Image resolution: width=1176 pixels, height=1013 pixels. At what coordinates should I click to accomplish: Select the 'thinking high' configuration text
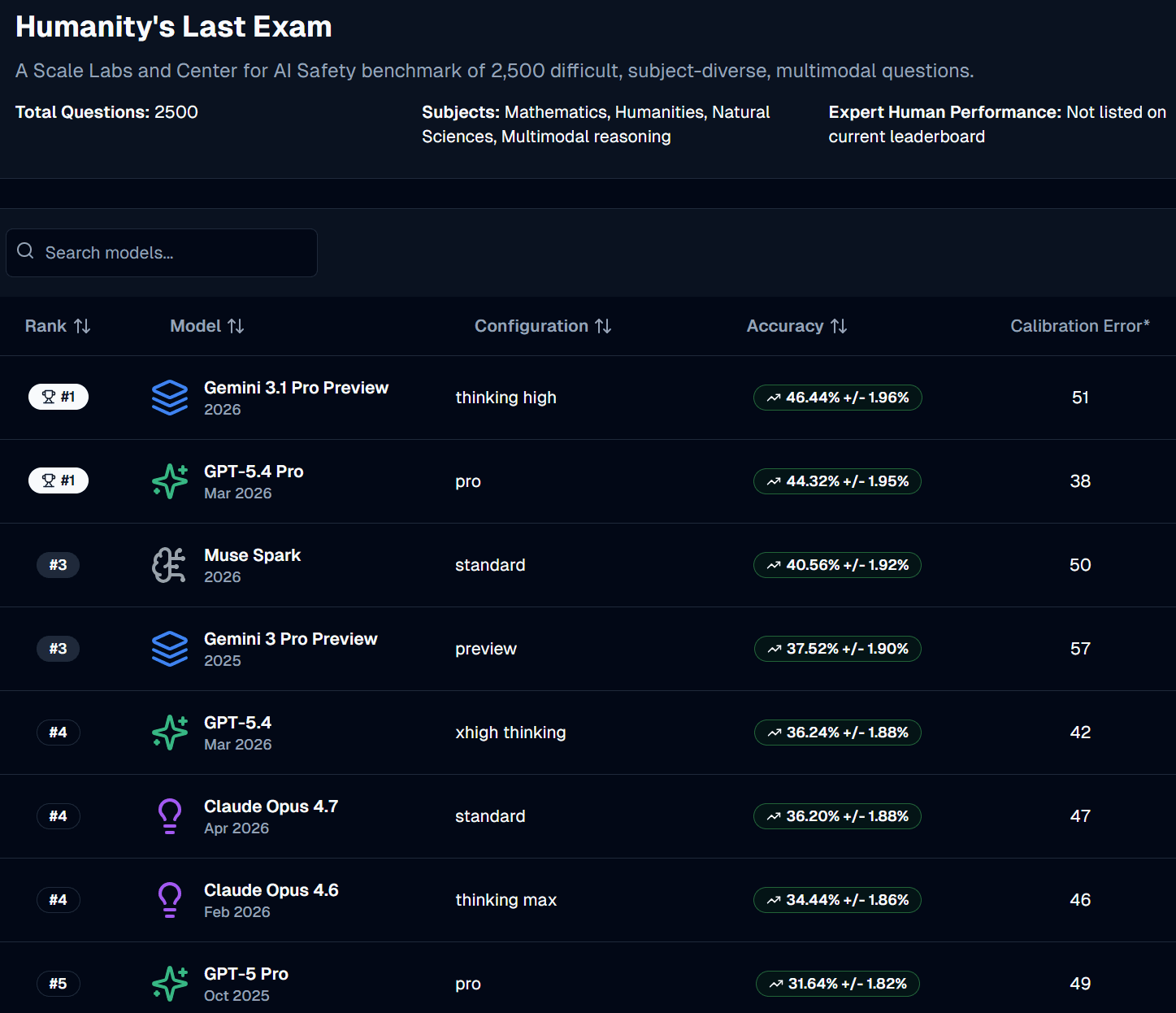pos(506,398)
